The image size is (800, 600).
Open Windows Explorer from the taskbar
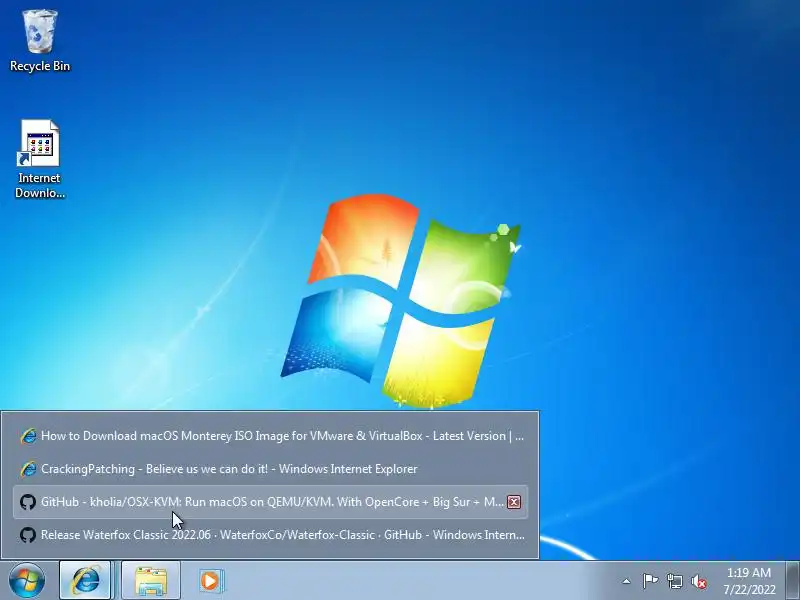[151, 581]
